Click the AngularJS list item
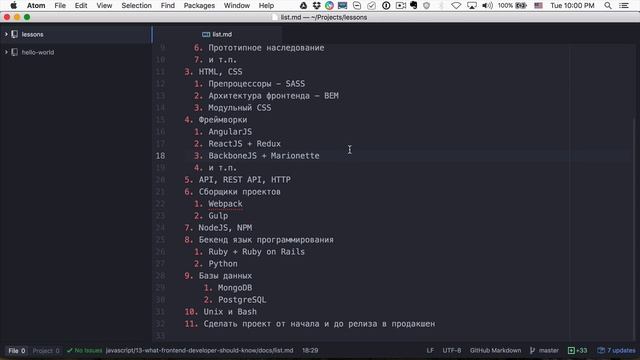 point(230,132)
